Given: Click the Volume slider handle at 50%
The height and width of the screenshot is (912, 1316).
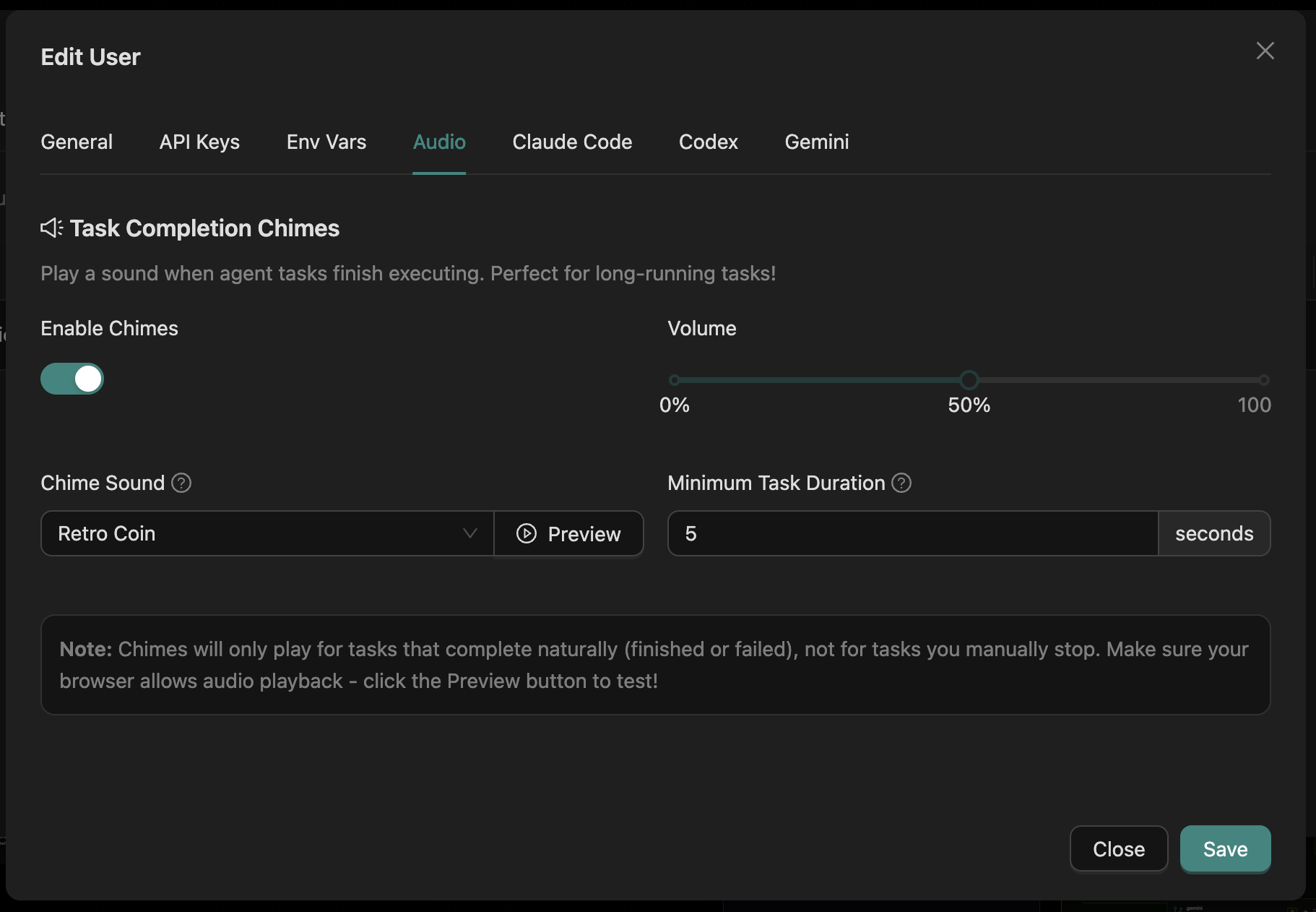Looking at the screenshot, I should click(969, 379).
